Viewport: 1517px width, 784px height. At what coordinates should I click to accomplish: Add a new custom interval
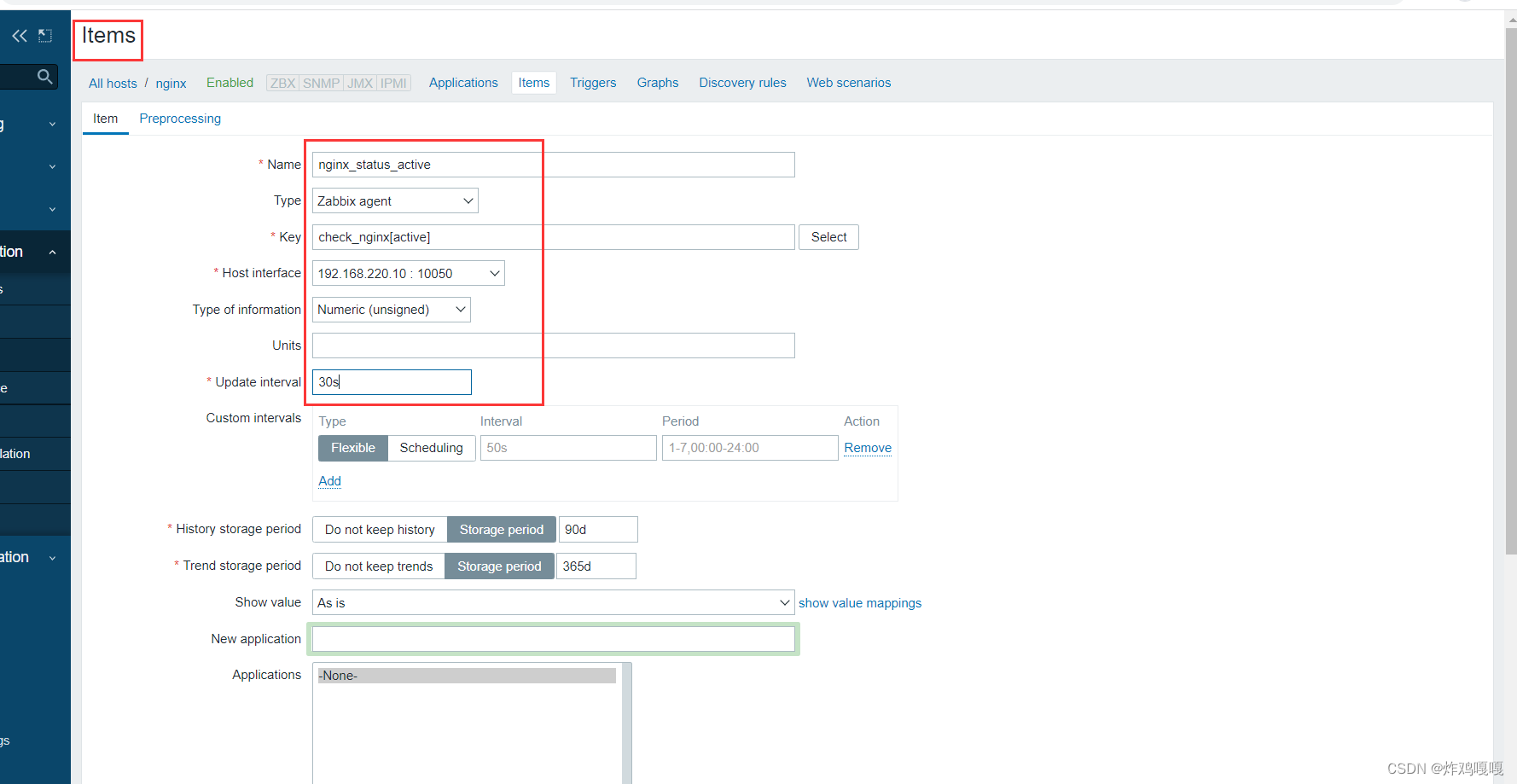click(x=330, y=481)
